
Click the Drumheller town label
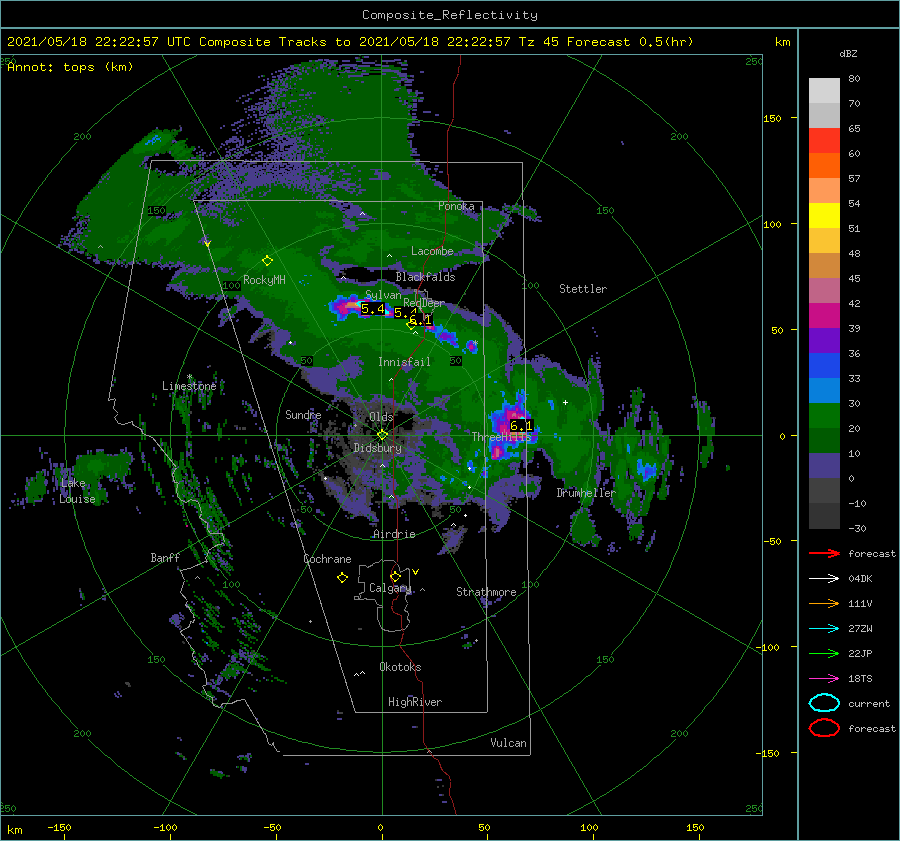click(x=586, y=493)
